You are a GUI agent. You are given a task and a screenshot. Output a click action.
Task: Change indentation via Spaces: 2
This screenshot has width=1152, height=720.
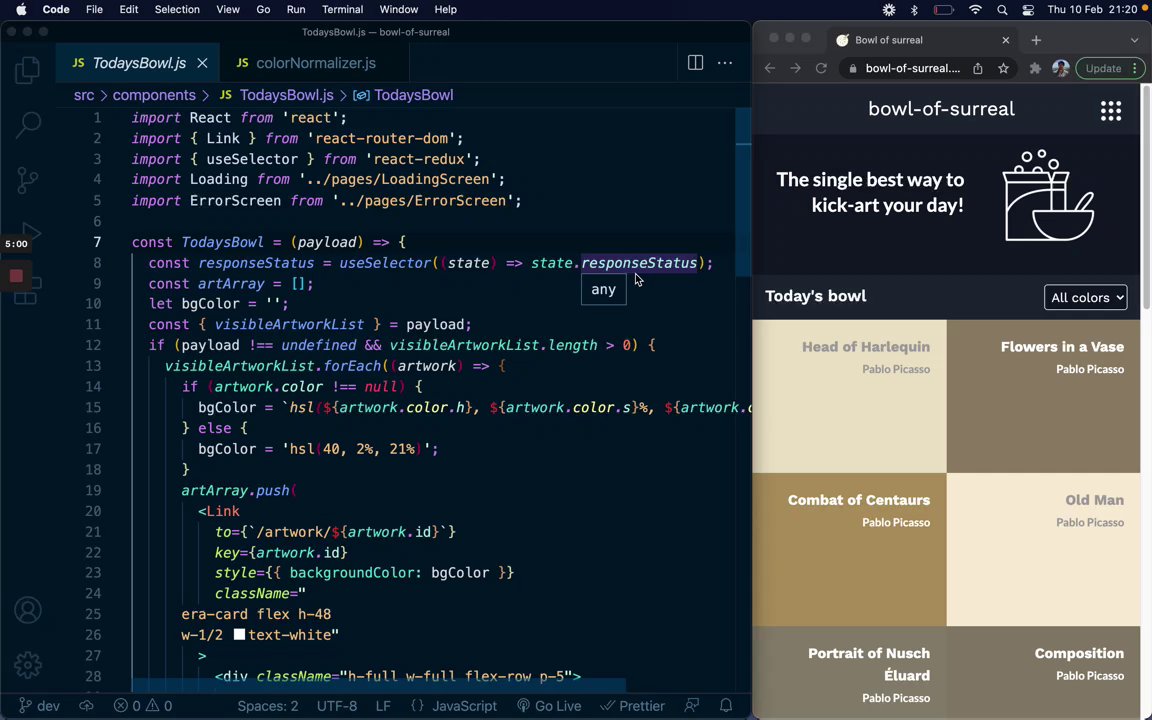point(268,706)
